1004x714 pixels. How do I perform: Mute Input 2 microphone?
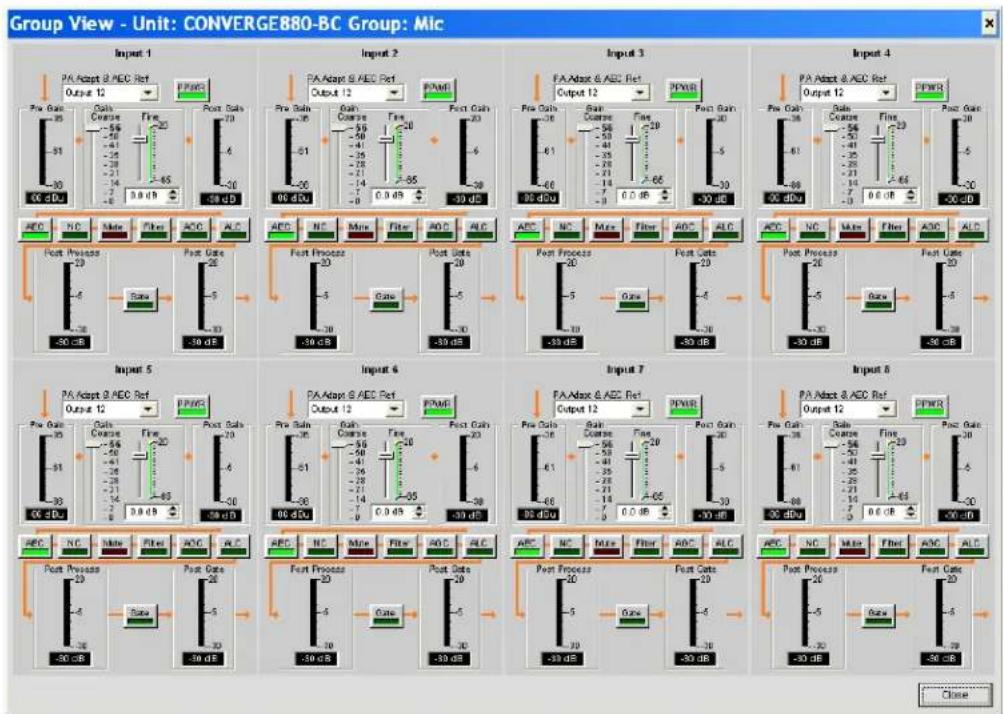click(x=359, y=229)
